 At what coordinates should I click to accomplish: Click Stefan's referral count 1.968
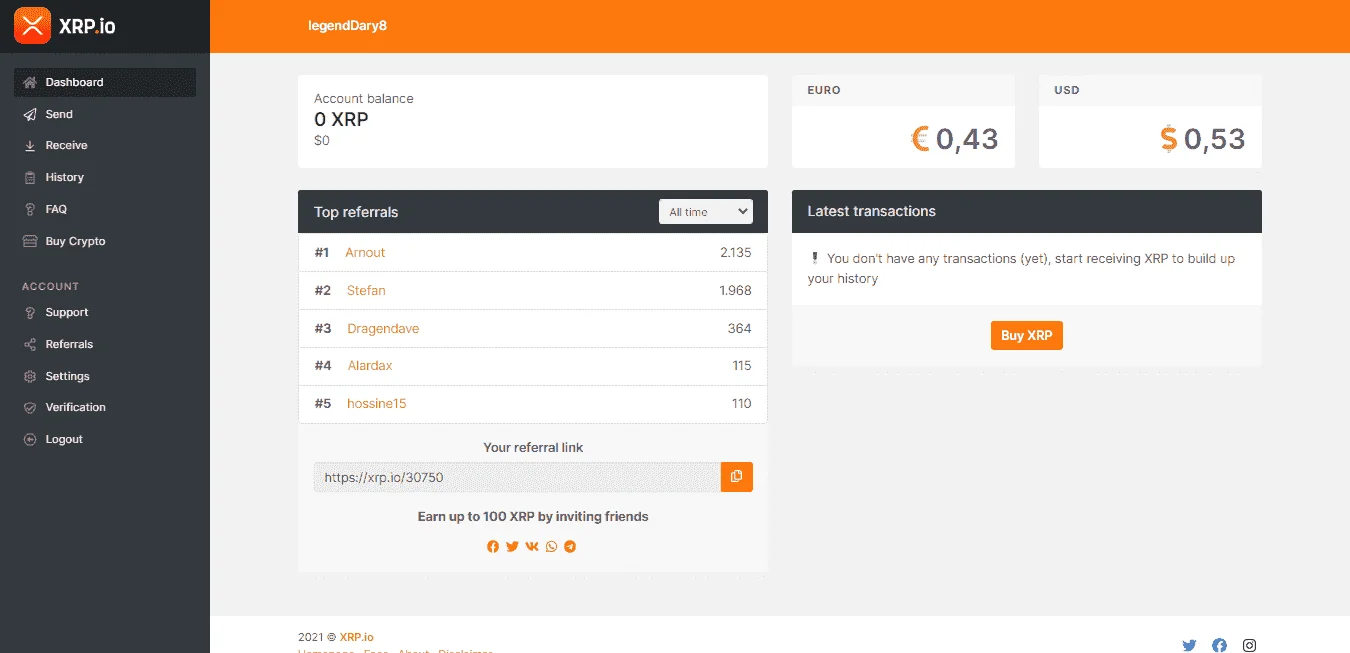(x=735, y=291)
